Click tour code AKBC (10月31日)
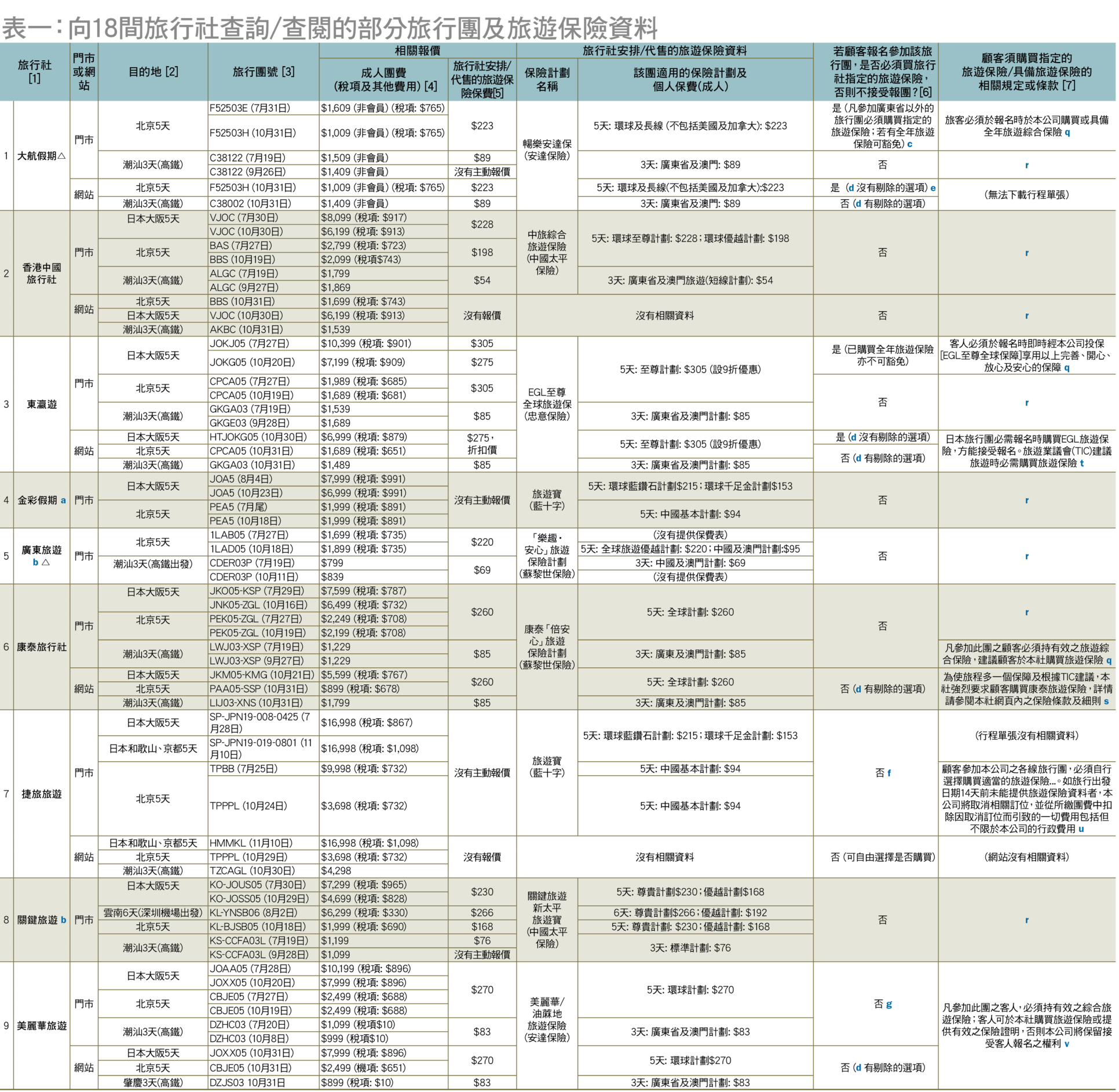The width and height of the screenshot is (1119, 1092). (x=246, y=330)
